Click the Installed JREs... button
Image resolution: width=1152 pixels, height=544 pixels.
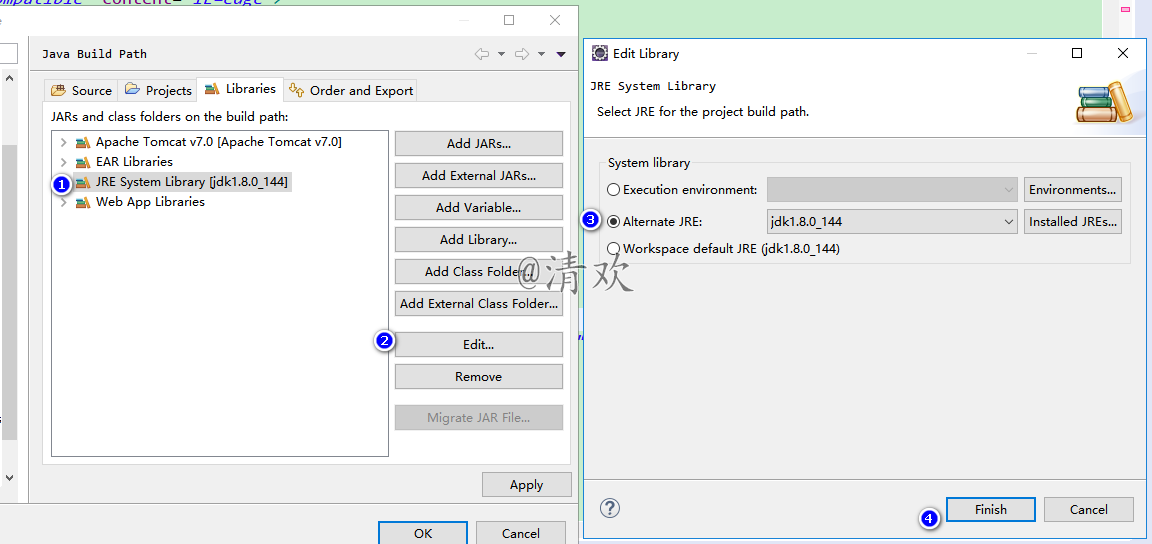click(x=1073, y=221)
